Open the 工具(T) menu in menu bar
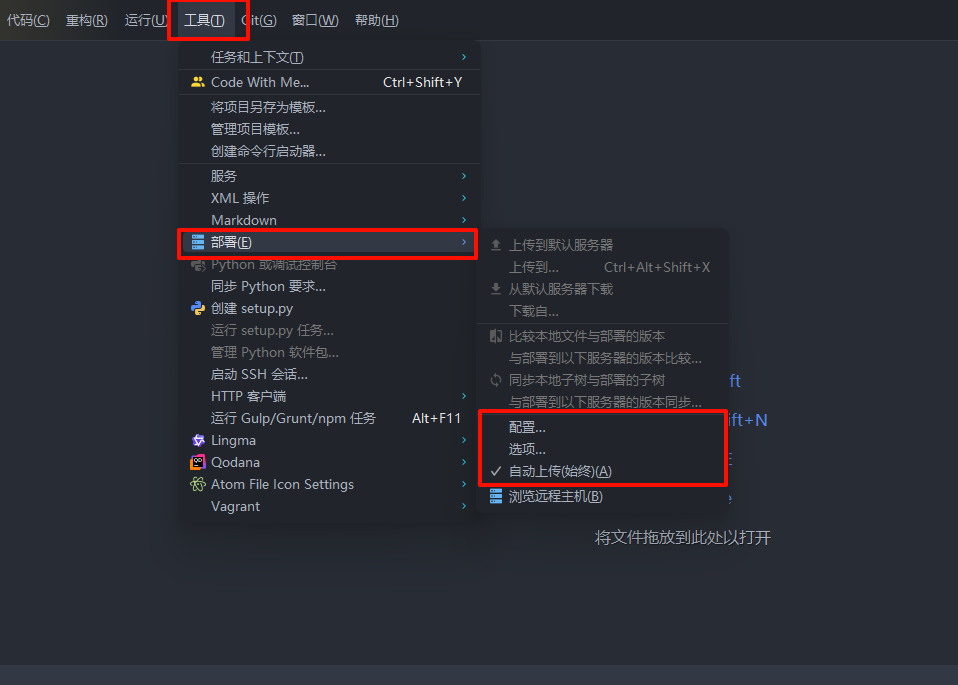958x685 pixels. [x=205, y=20]
